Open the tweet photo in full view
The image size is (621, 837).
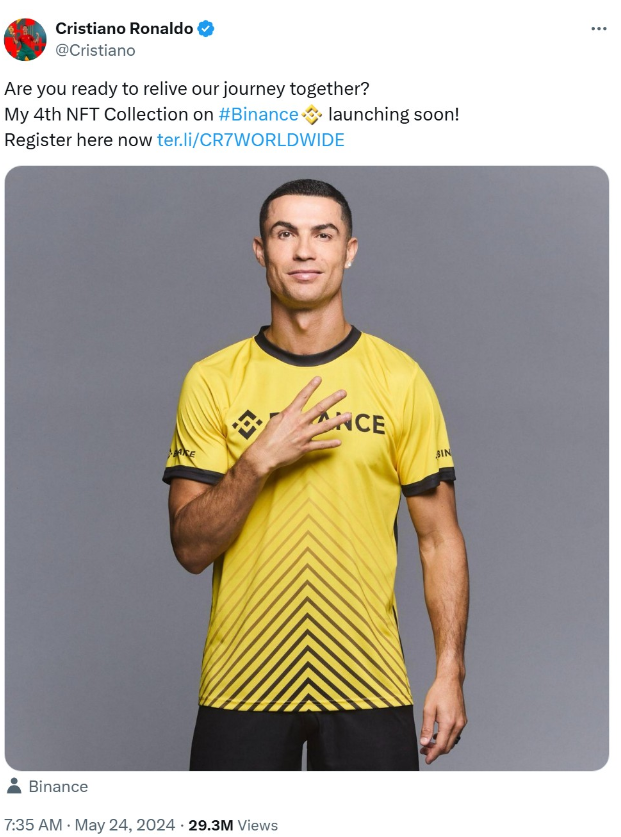point(306,468)
